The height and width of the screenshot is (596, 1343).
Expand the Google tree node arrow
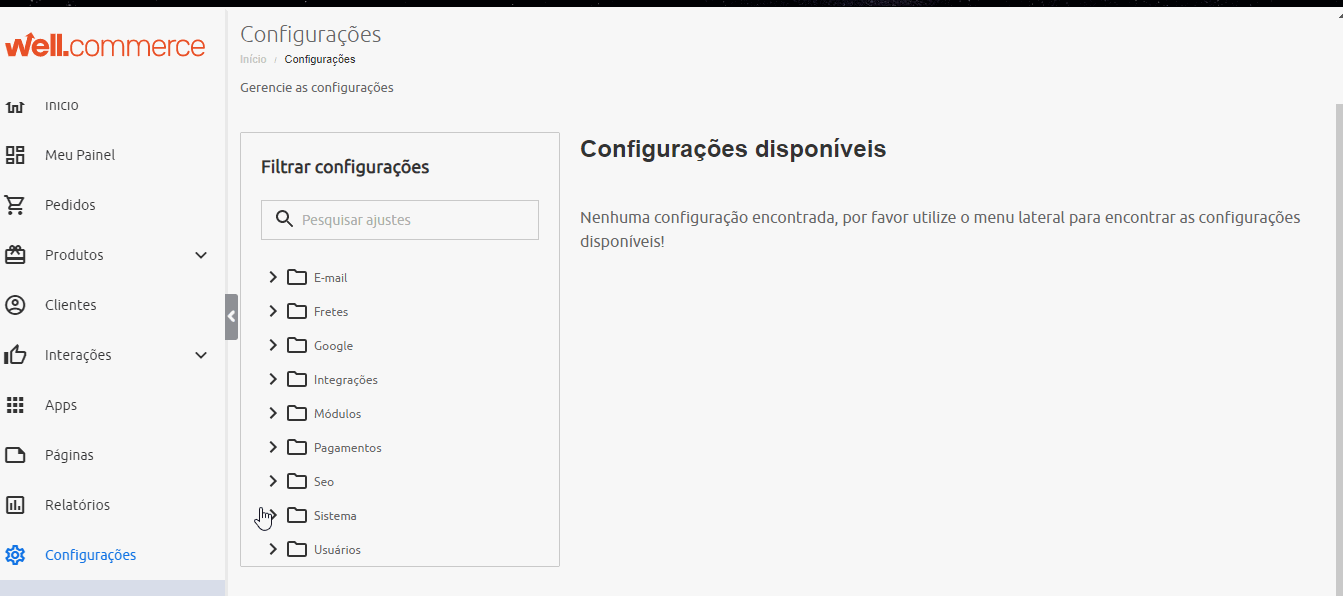273,345
